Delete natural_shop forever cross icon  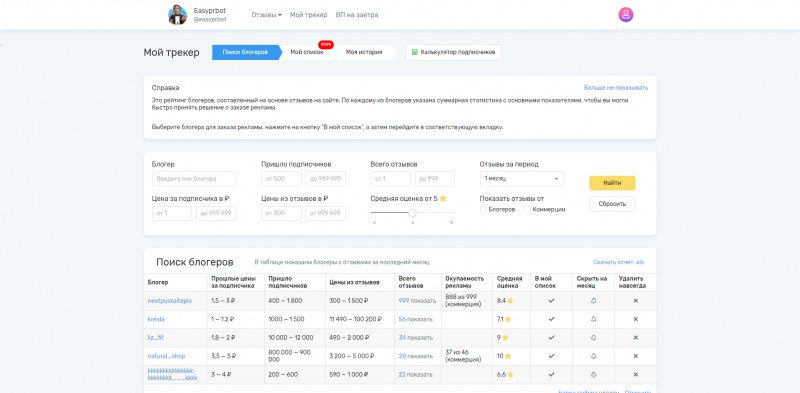(x=636, y=356)
